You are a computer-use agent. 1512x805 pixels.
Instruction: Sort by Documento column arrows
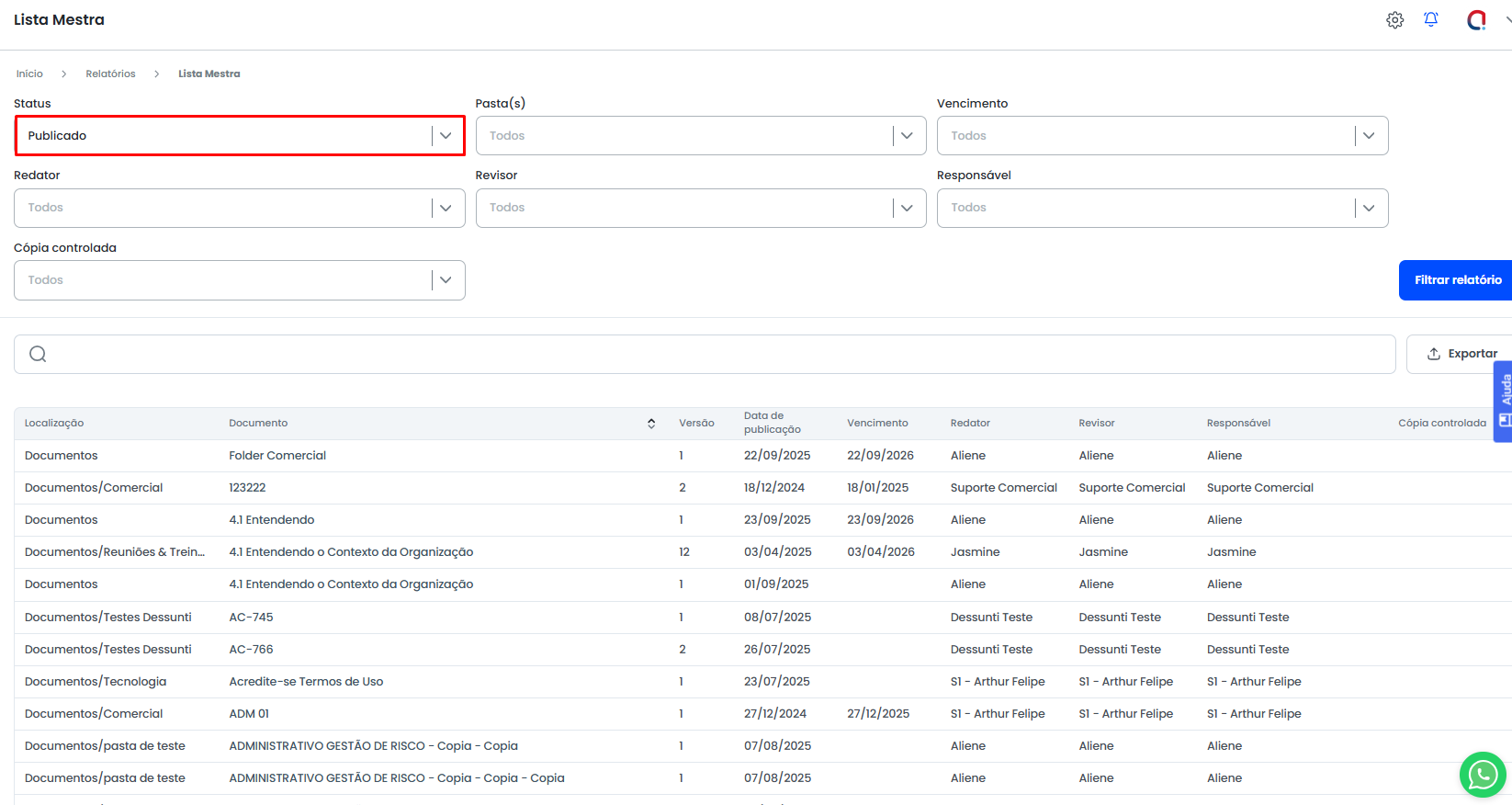[651, 424]
